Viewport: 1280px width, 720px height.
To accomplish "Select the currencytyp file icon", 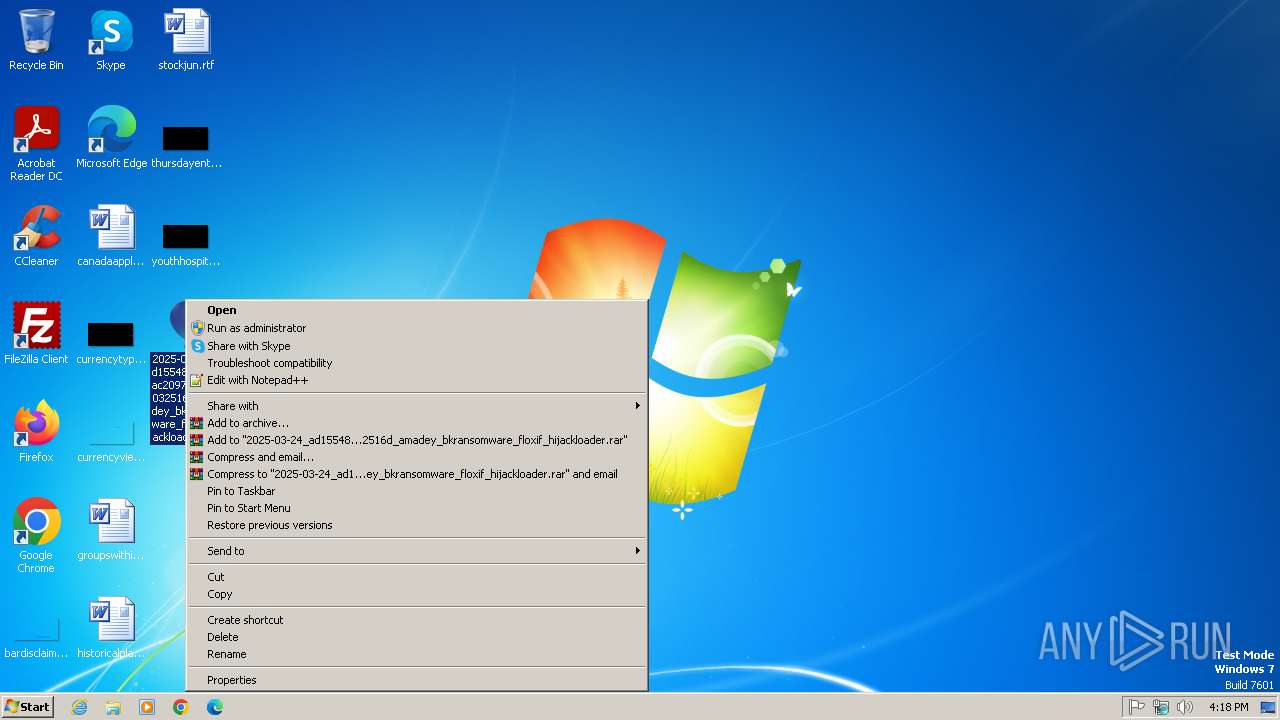I will coord(111,341).
